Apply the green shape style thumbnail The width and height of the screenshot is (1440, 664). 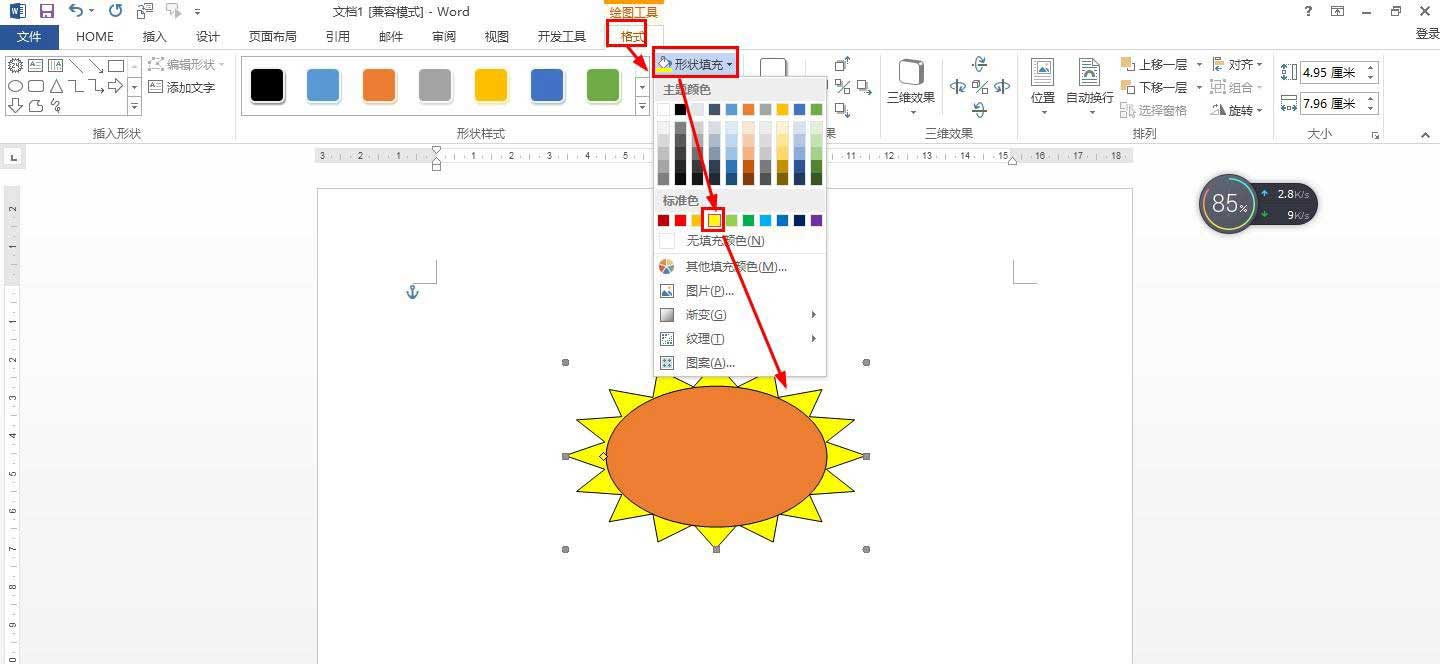603,86
